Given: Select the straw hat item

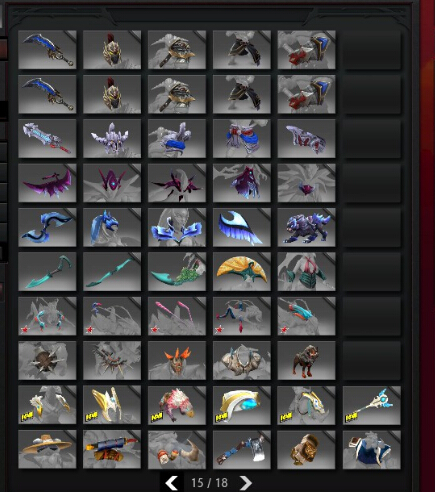Looking at the screenshot, I should [47, 449].
